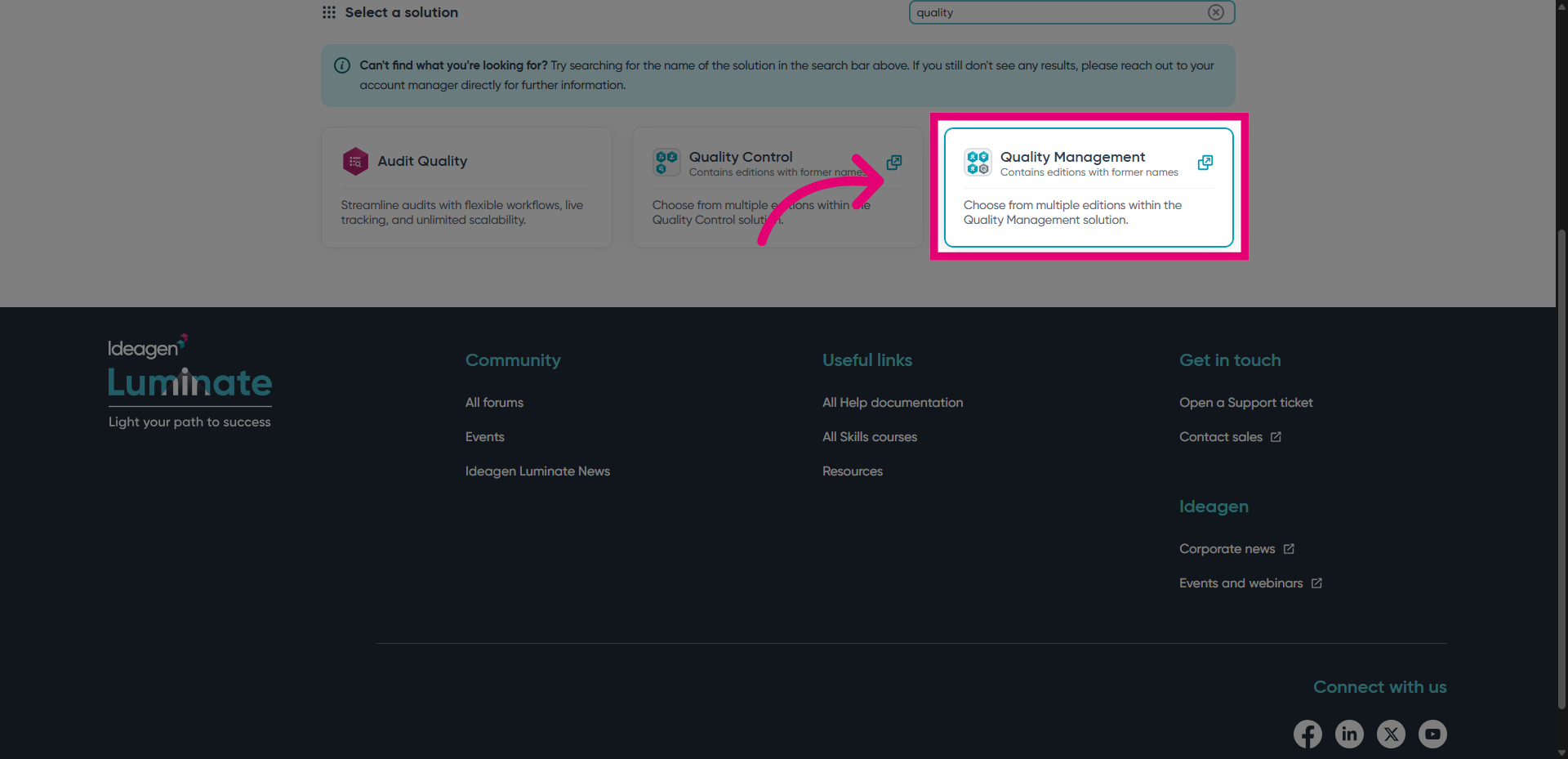1568x759 pixels.
Task: Open a Support ticket
Action: (x=1245, y=402)
